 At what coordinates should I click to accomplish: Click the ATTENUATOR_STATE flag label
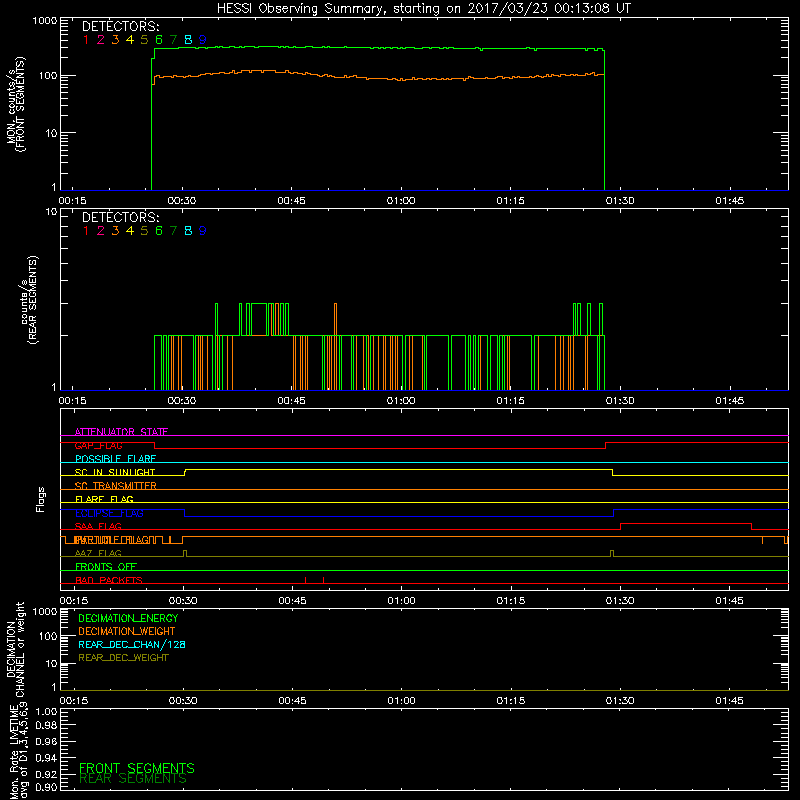[x=121, y=432]
